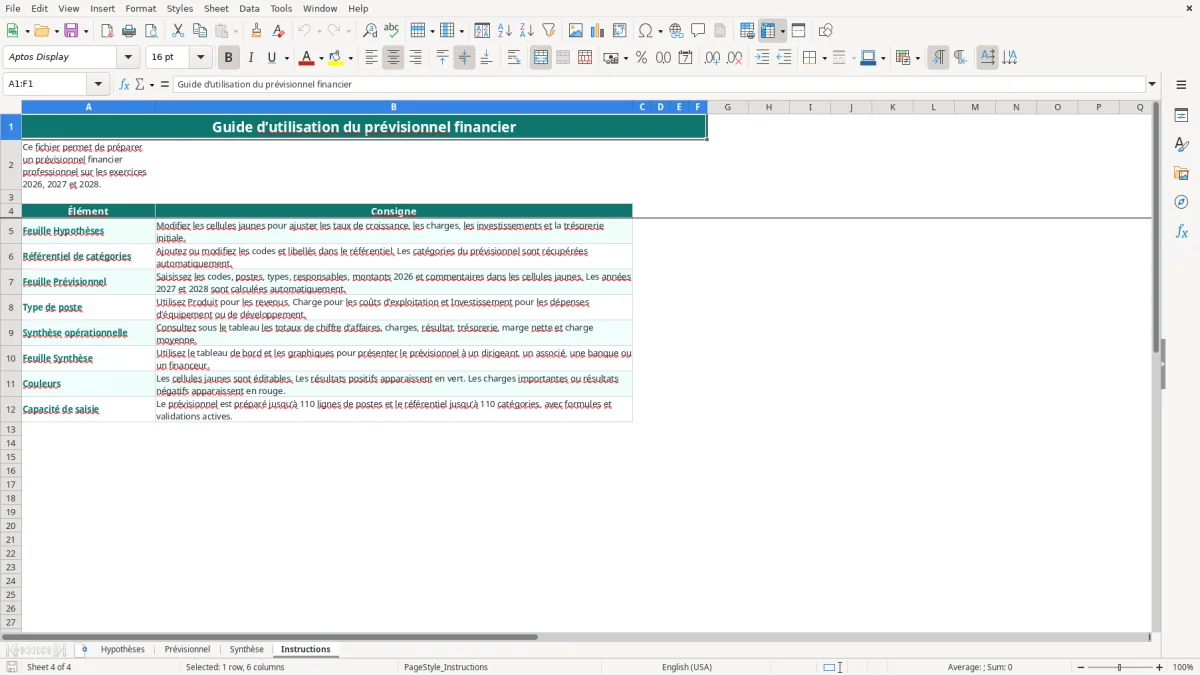The height and width of the screenshot is (675, 1200).
Task: Insert a comment
Action: 698,31
